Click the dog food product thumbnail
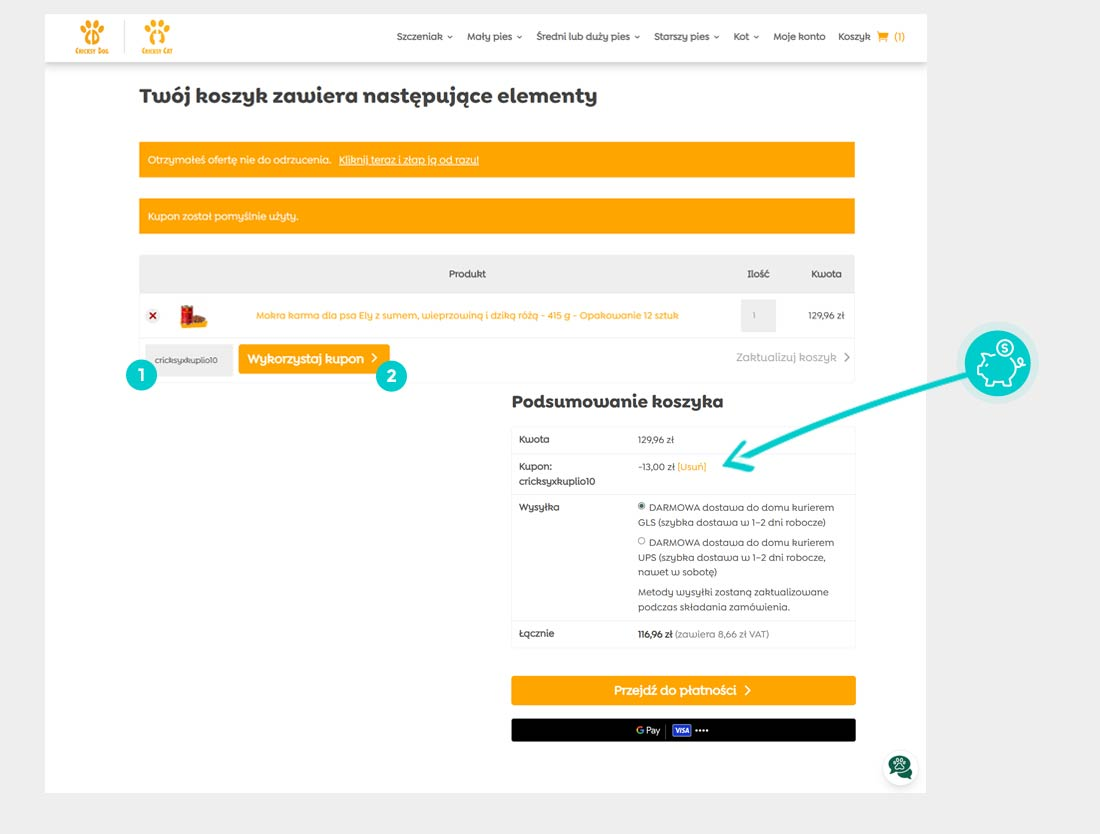 193,316
